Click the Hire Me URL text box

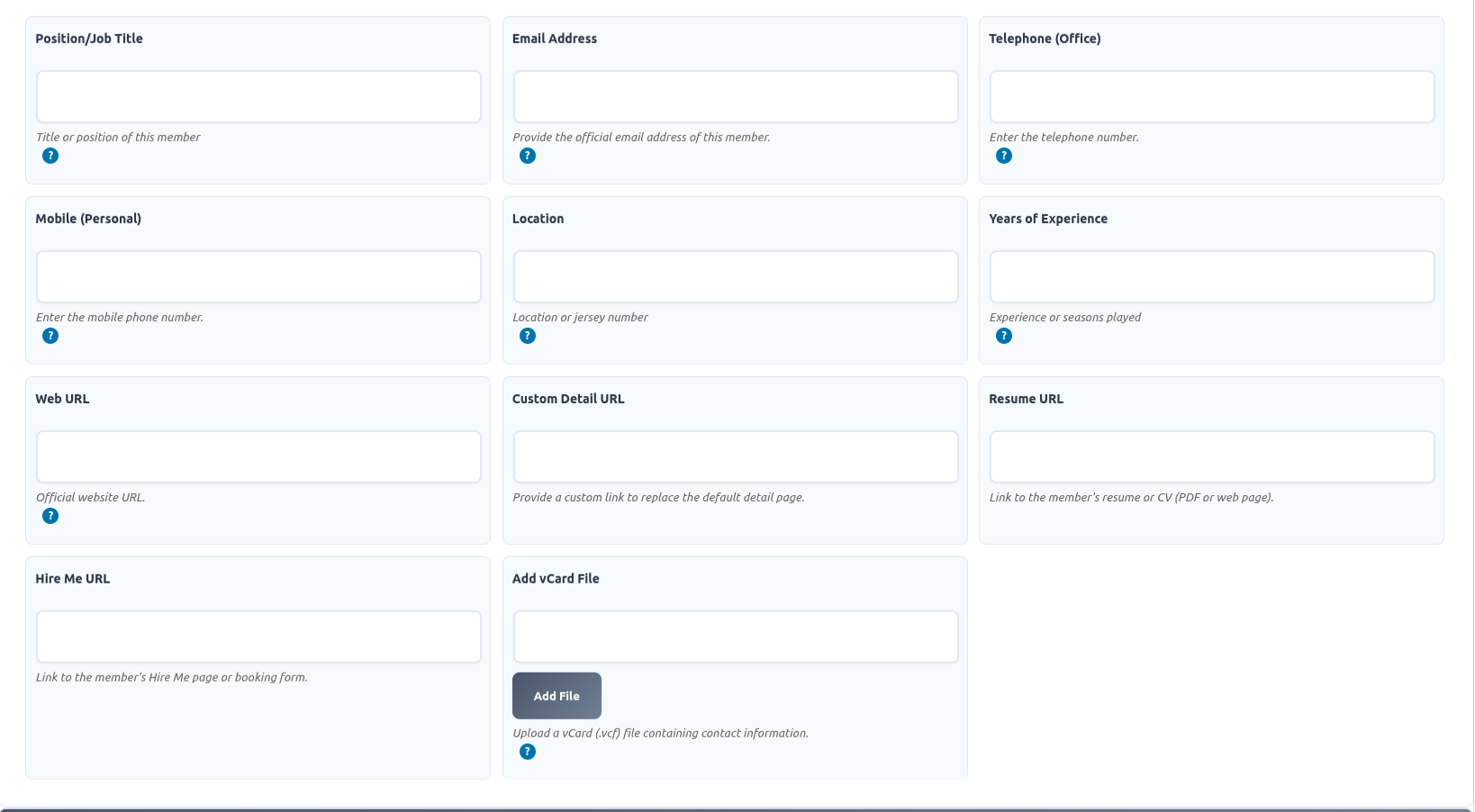click(258, 636)
